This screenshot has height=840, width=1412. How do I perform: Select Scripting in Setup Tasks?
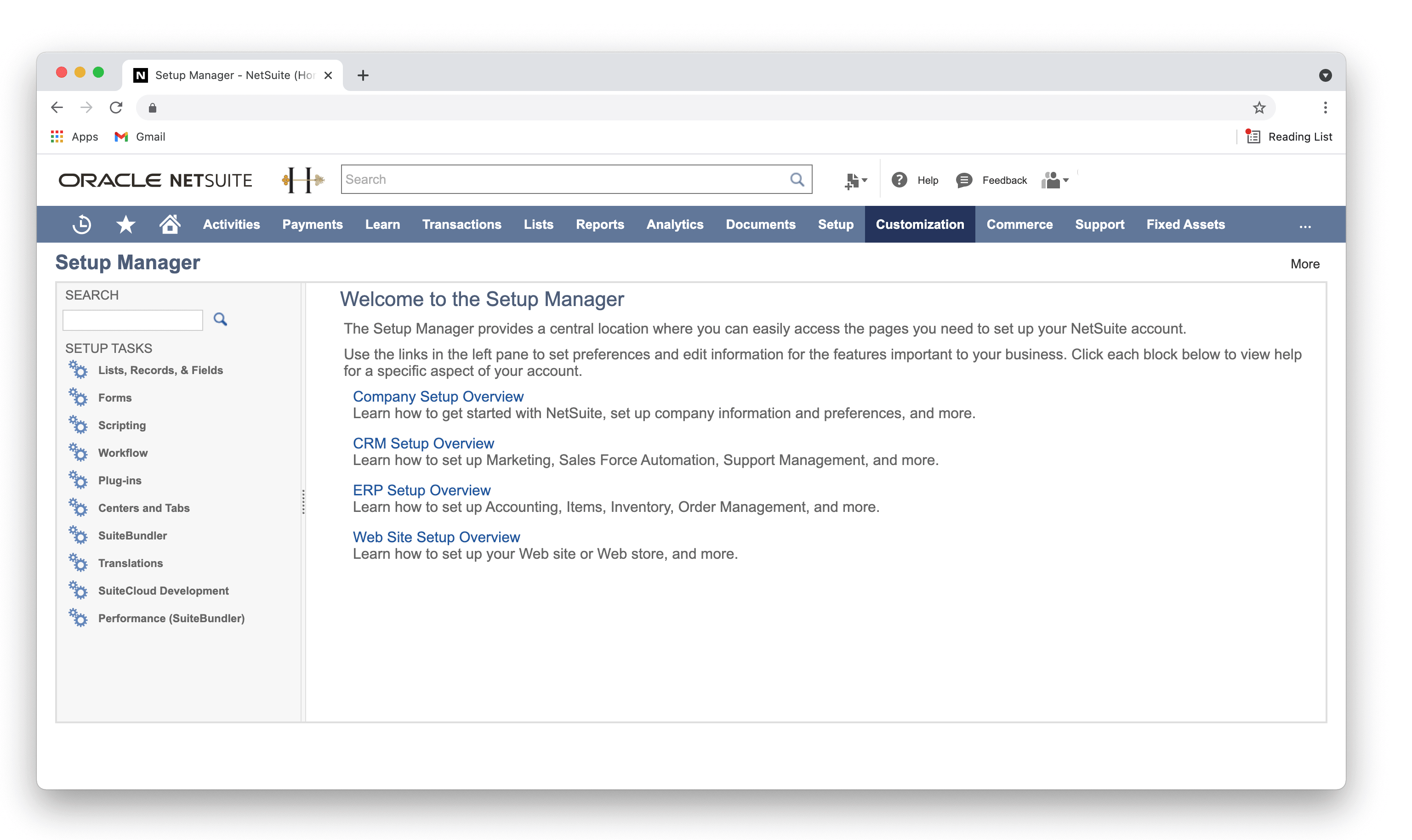point(122,425)
